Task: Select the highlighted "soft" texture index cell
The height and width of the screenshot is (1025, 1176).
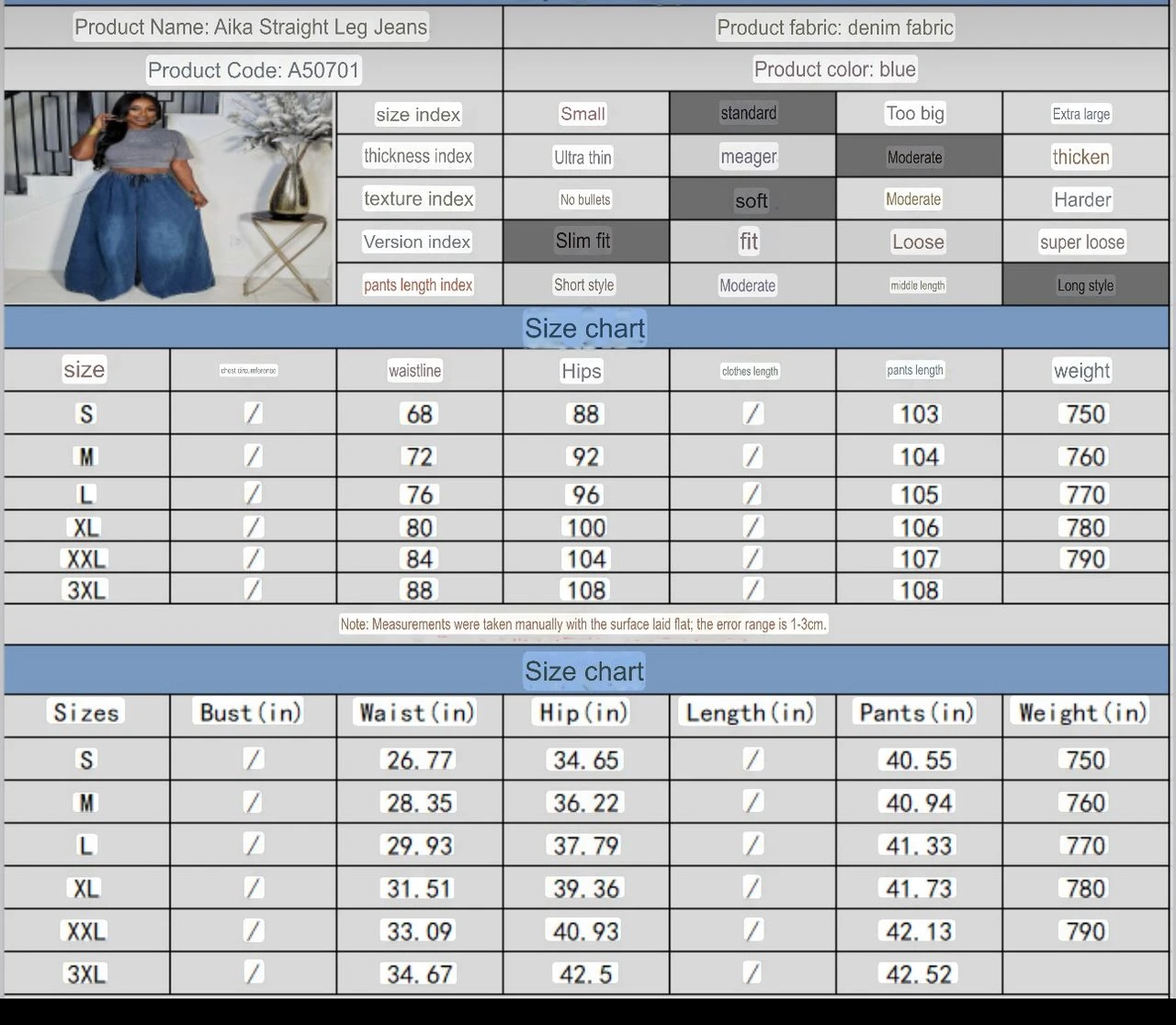Action: [x=751, y=200]
